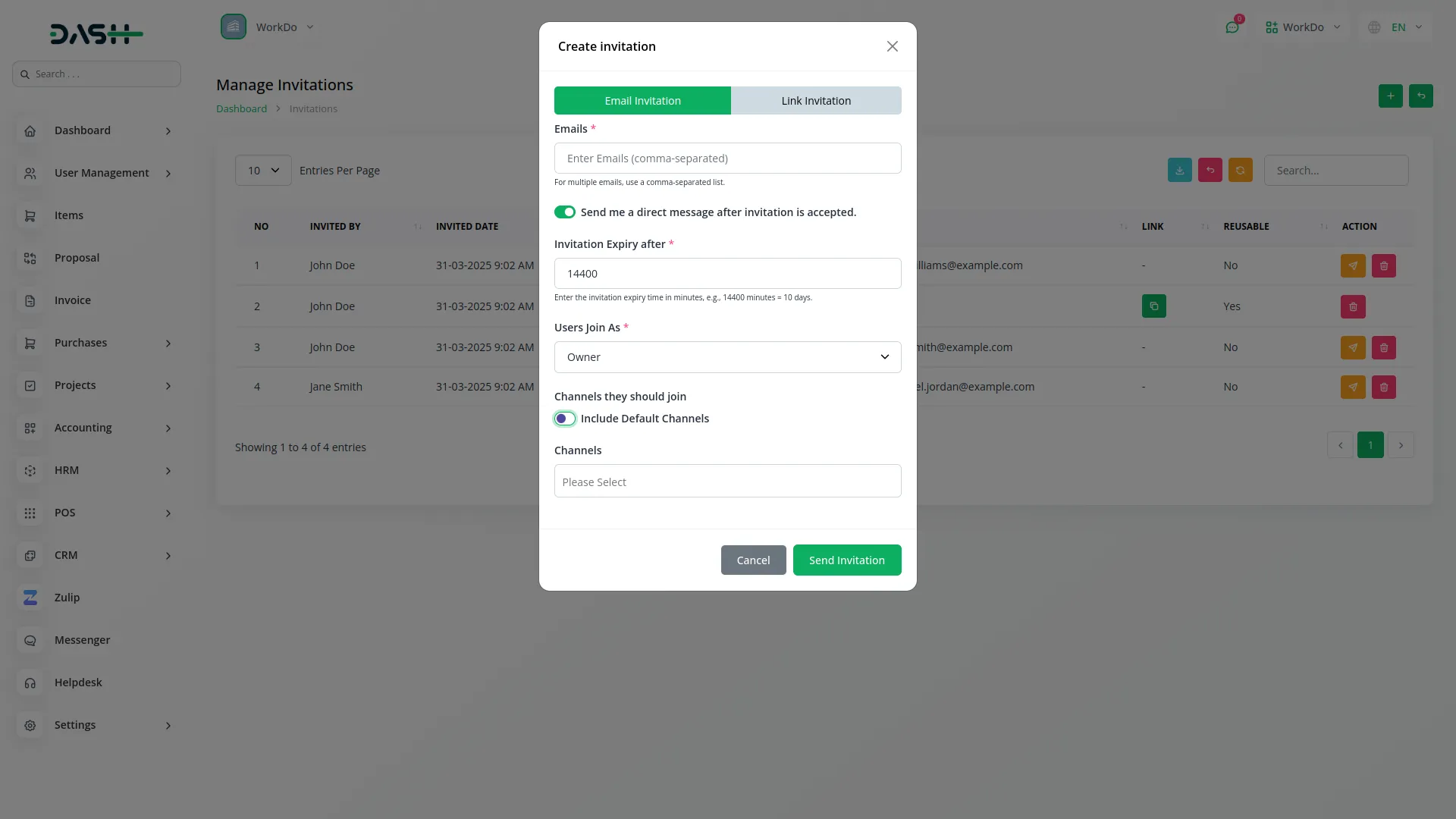
Task: Toggle direct message after invitation accepted
Action: (565, 212)
